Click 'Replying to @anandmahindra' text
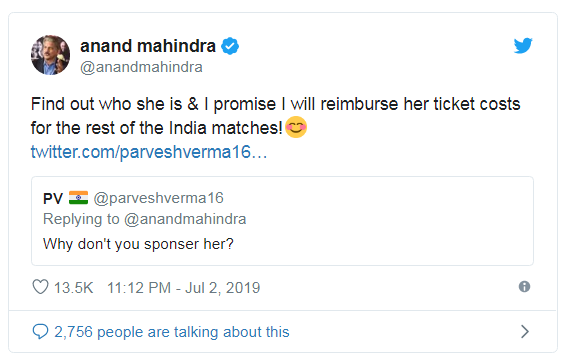Image resolution: width=565 pixels, height=364 pixels. point(144,219)
